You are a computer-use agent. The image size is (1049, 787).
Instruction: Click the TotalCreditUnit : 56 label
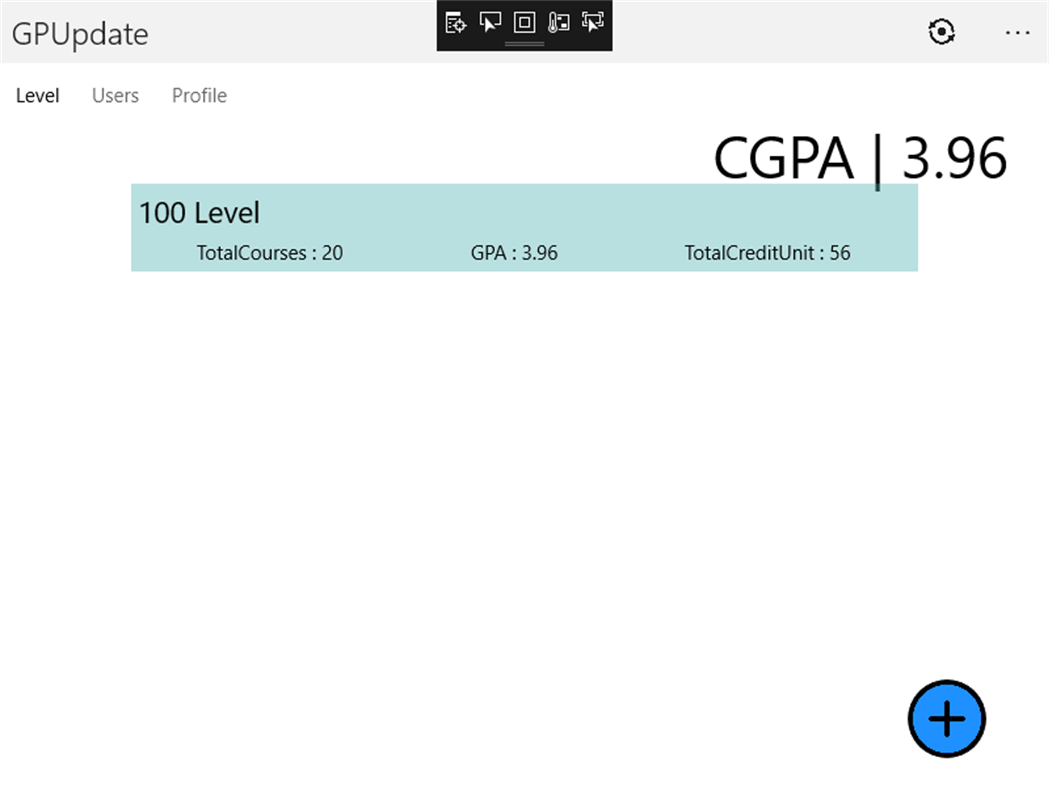pyautogui.click(x=767, y=253)
